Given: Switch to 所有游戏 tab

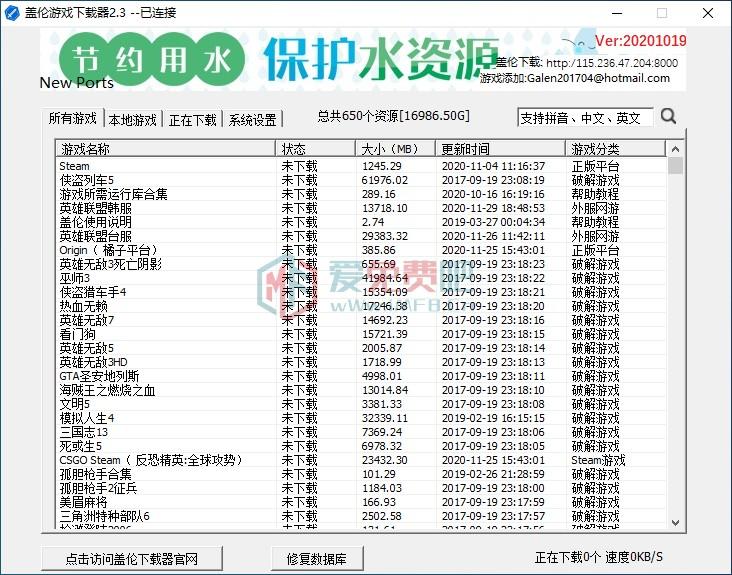Looking at the screenshot, I should [72, 119].
